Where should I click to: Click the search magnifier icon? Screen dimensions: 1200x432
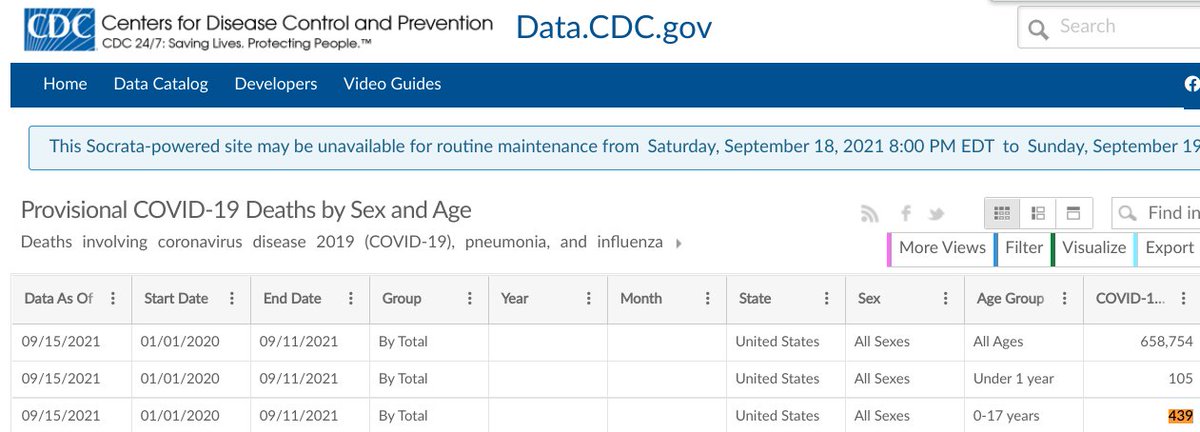pos(1040,28)
